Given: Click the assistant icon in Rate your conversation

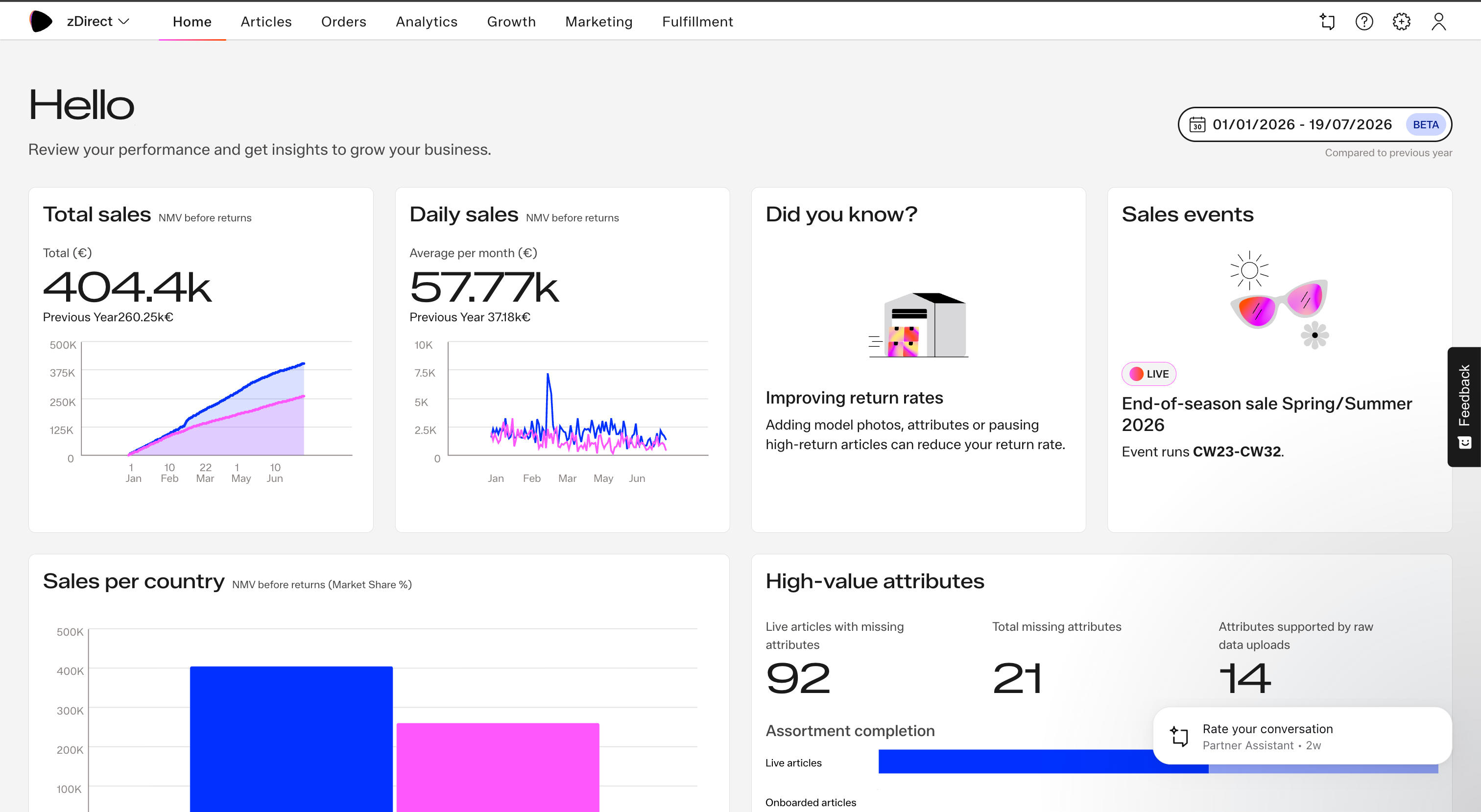Looking at the screenshot, I should (x=1179, y=736).
